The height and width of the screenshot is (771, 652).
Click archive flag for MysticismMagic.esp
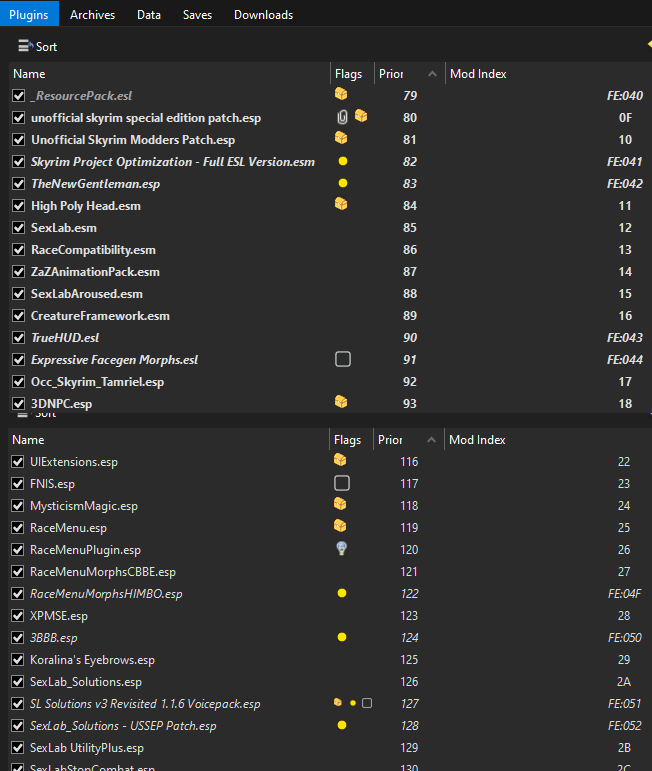340,504
